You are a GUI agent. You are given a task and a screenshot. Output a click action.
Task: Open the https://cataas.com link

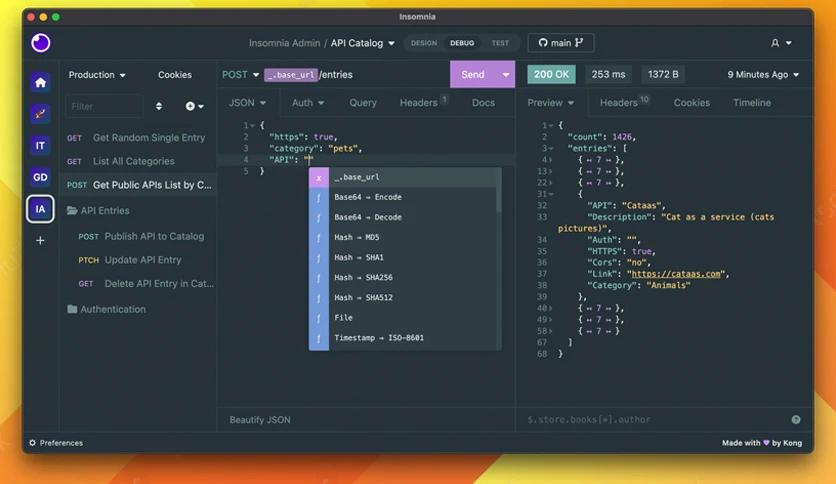(676, 273)
